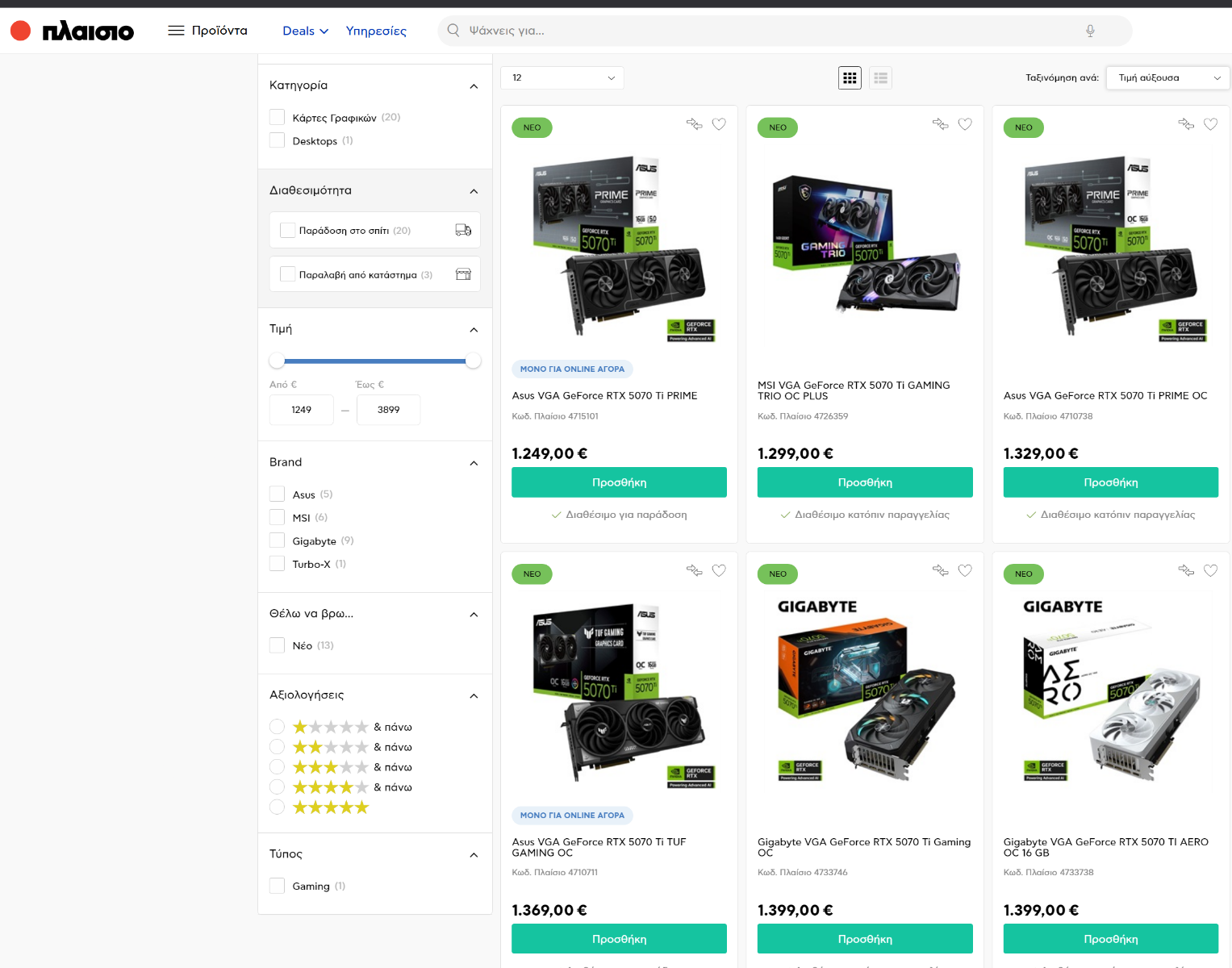The width and height of the screenshot is (1232, 968).
Task: Check the Asus brand filter
Action: [277, 494]
